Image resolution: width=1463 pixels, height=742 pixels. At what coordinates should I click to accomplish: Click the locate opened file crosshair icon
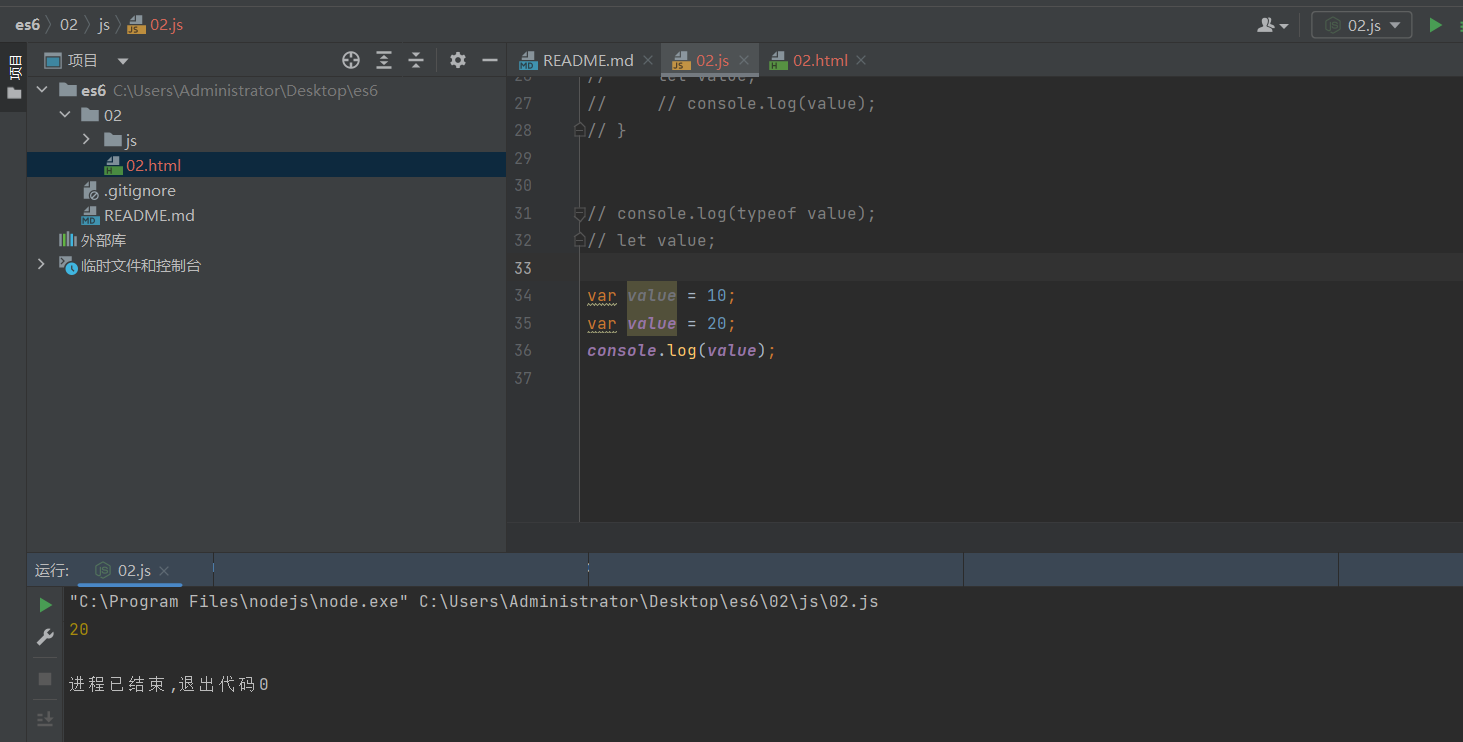pos(351,60)
